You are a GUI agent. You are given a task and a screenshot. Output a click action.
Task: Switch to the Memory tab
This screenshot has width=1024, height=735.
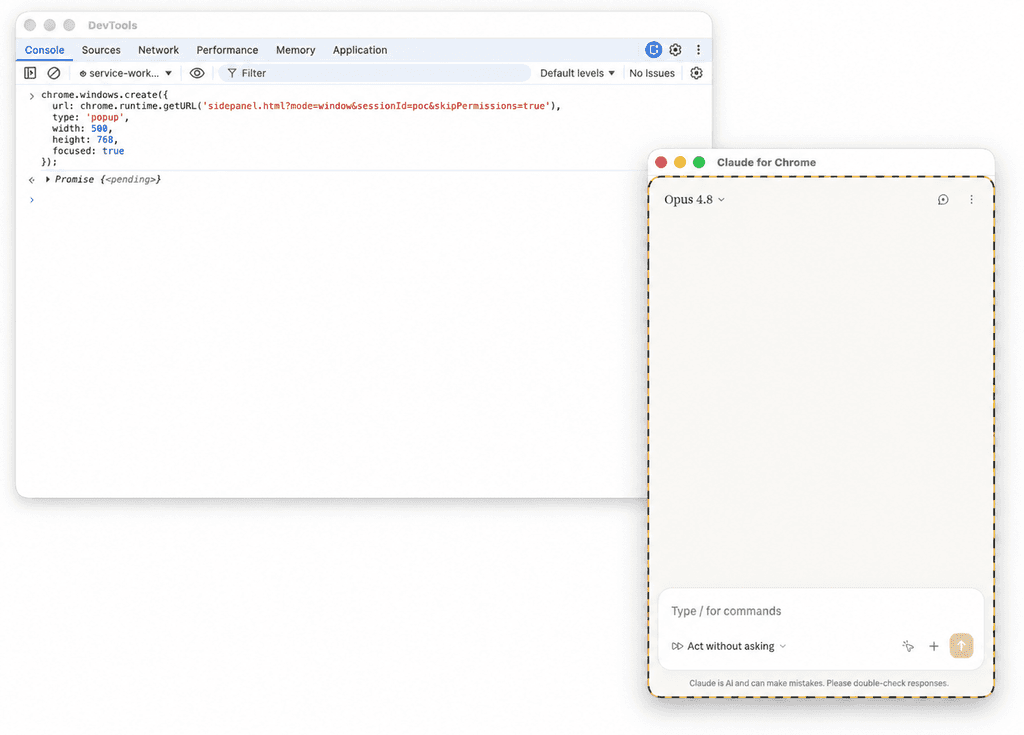click(295, 50)
